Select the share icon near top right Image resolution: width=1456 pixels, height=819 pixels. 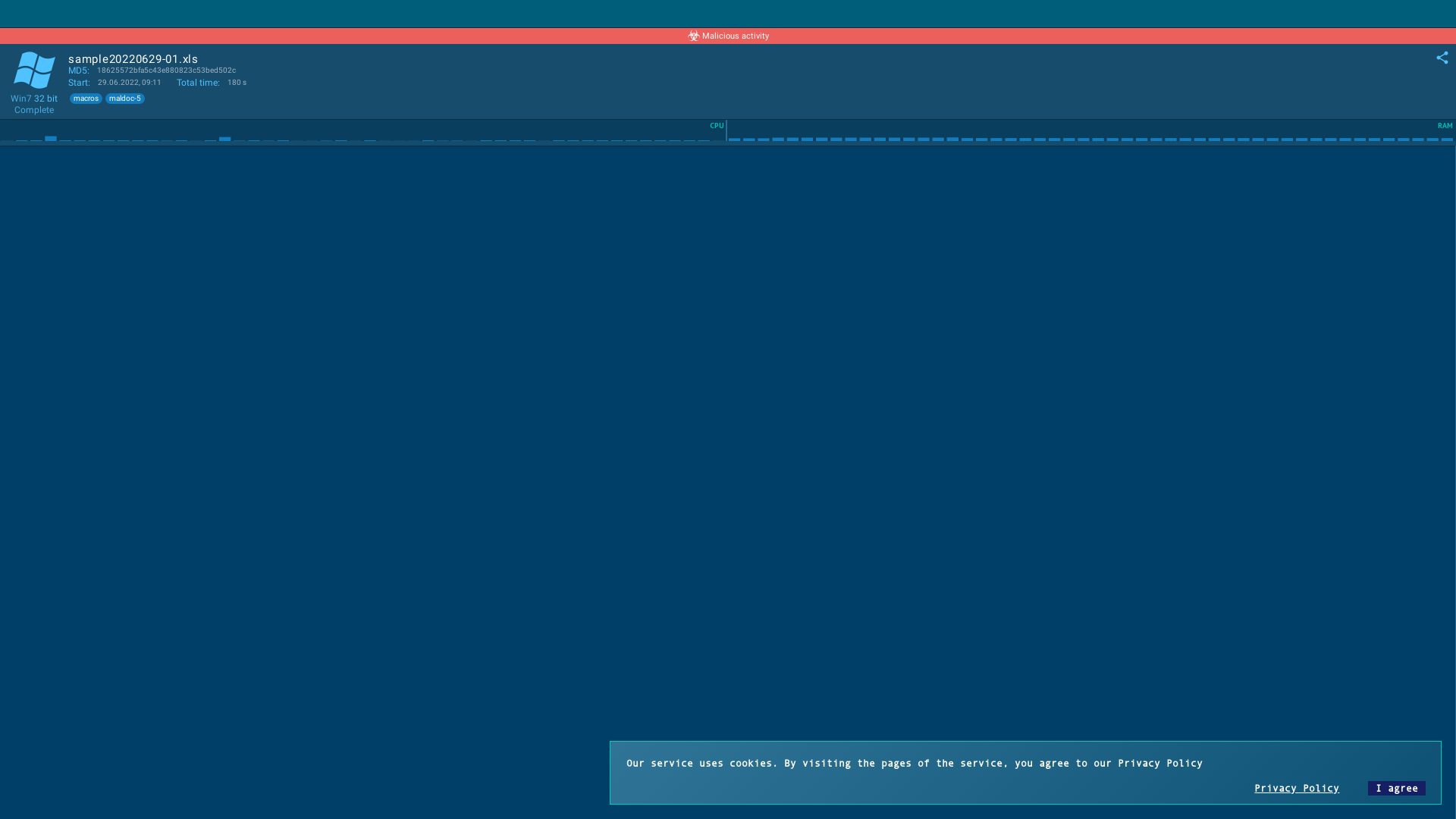(1443, 57)
